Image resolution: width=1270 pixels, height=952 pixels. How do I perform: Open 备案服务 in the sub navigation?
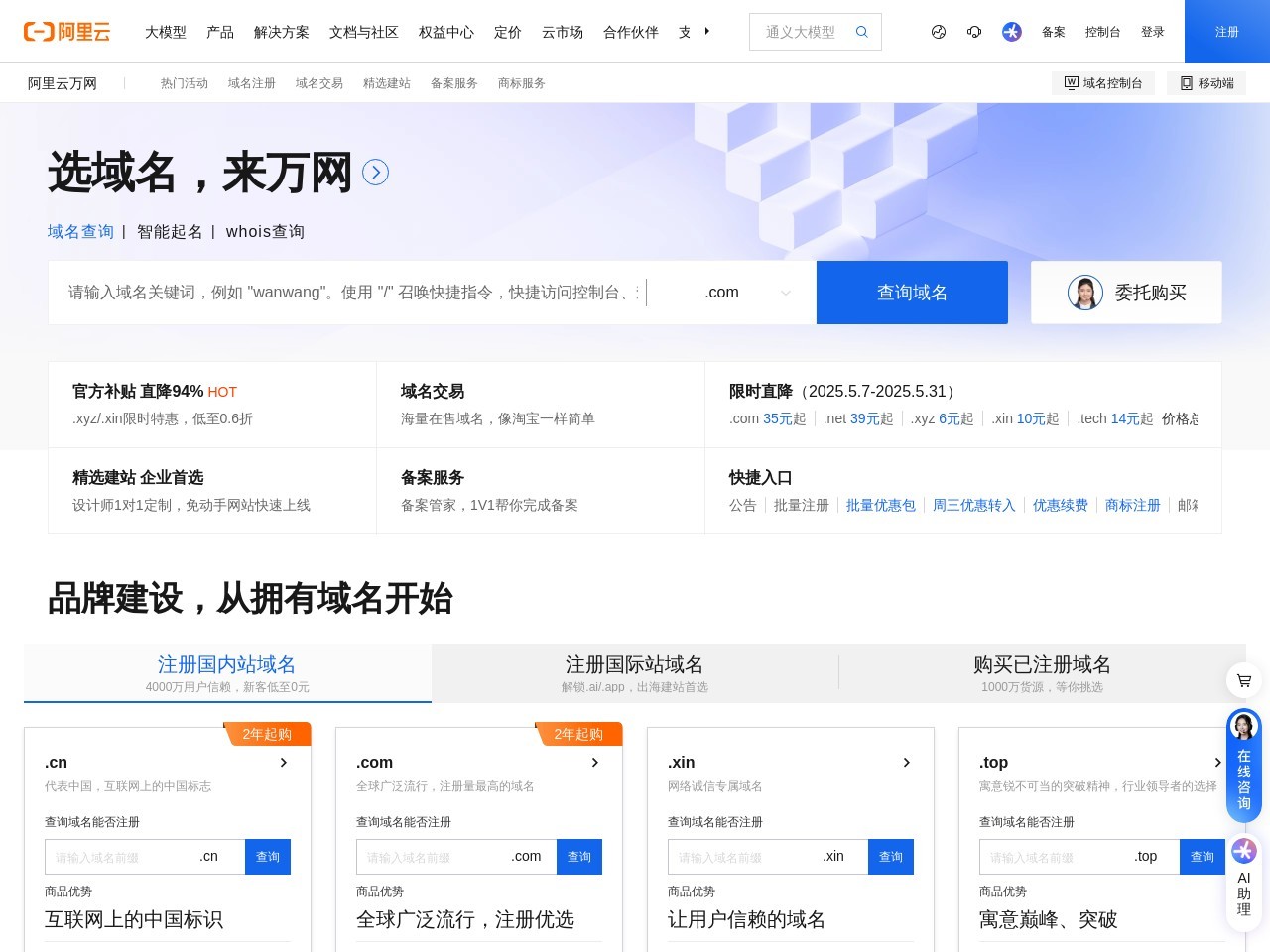tap(454, 83)
